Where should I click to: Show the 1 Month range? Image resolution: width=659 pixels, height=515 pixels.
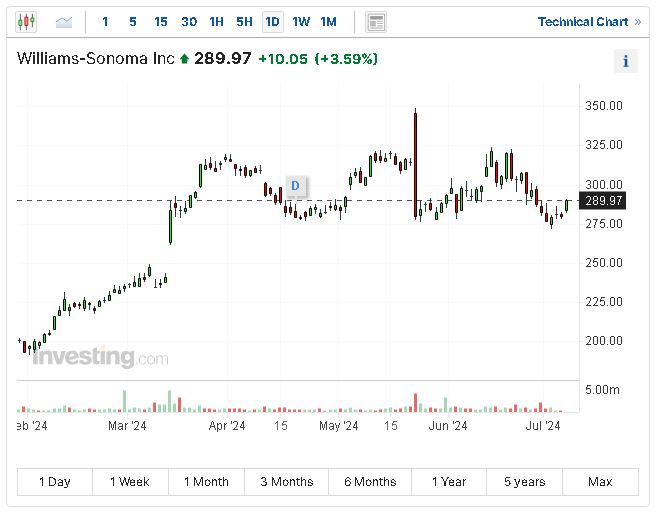[206, 482]
